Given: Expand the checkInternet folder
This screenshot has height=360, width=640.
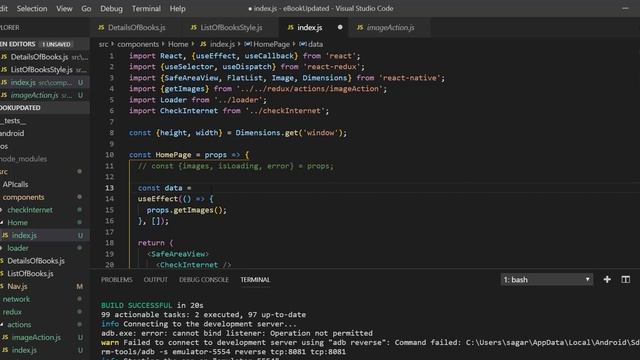Looking at the screenshot, I should 44,210.
